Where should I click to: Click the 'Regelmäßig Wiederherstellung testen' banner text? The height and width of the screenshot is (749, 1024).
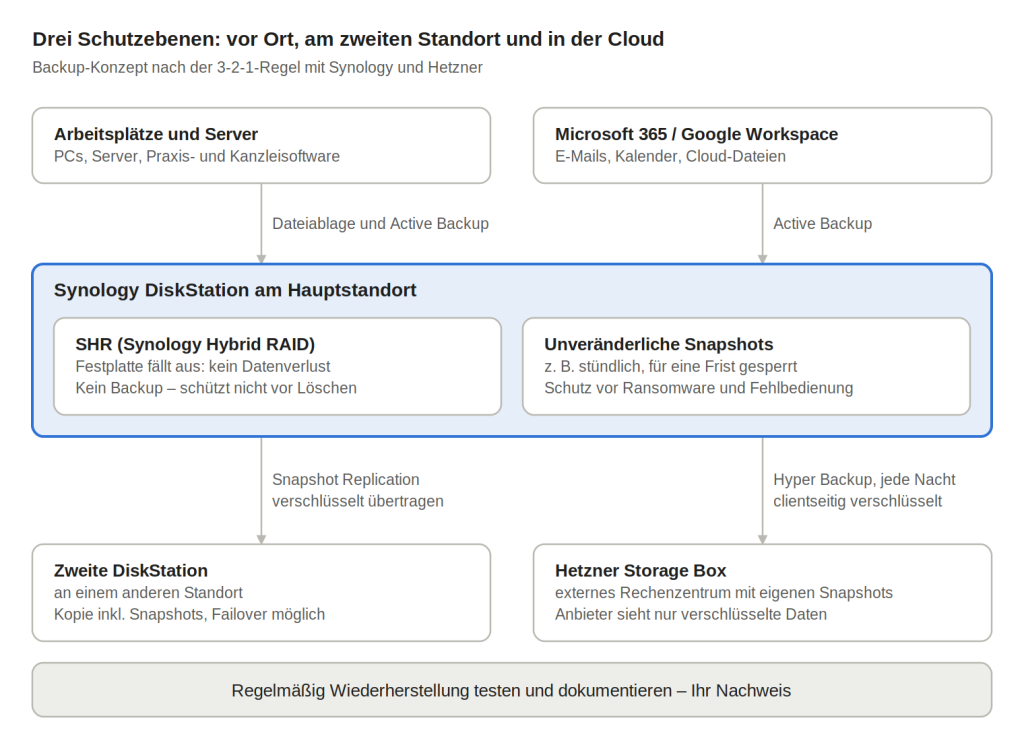tap(511, 690)
